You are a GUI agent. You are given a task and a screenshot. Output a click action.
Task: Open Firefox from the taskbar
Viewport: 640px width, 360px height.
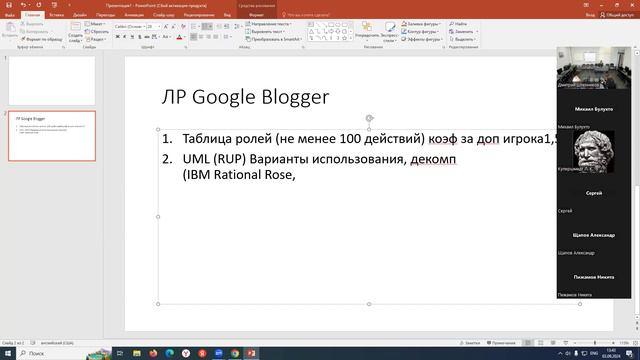pyautogui.click(x=153, y=353)
